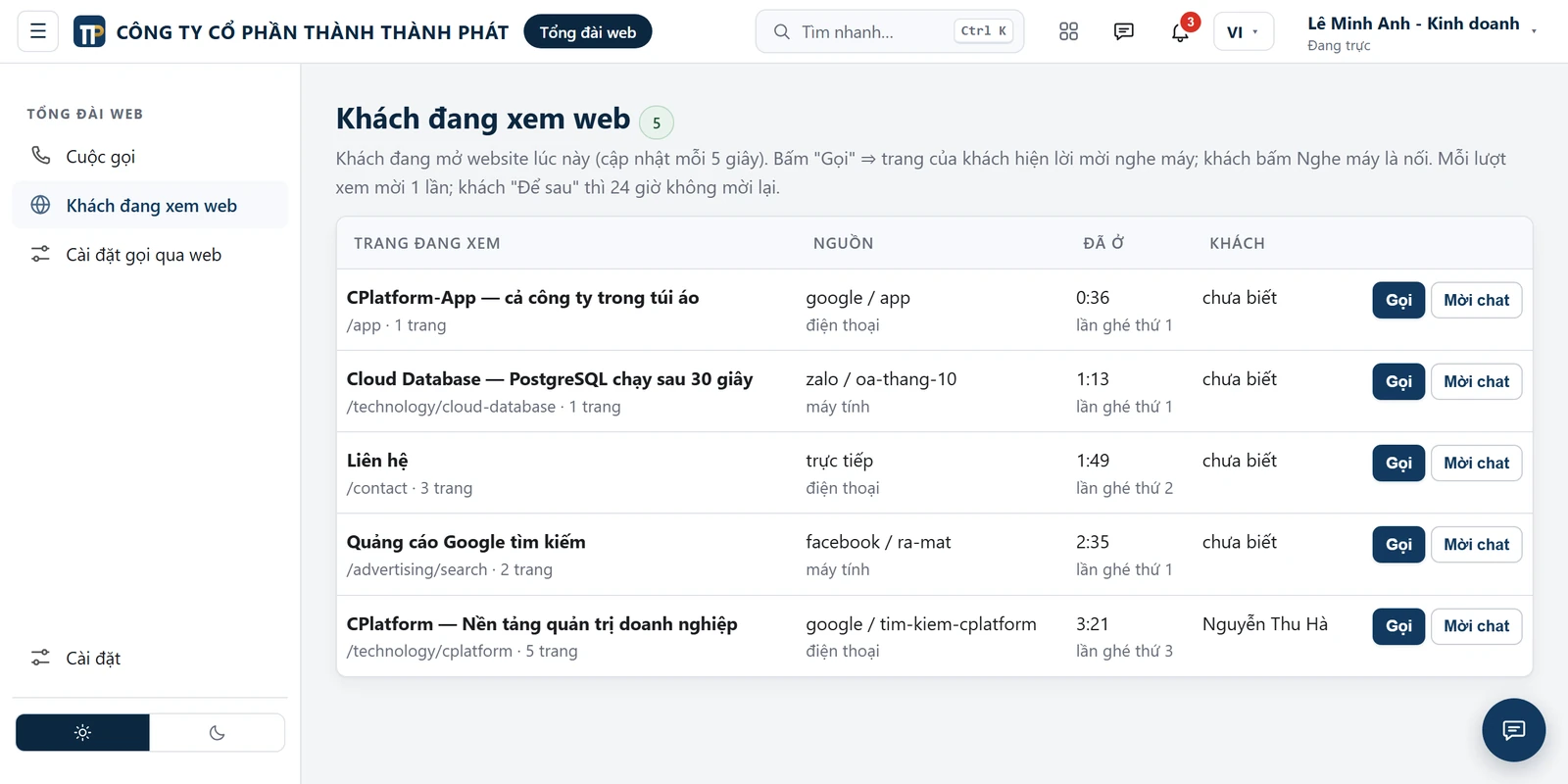Click the ĐÃ Ở column header
This screenshot has width=1568, height=784.
click(1103, 243)
